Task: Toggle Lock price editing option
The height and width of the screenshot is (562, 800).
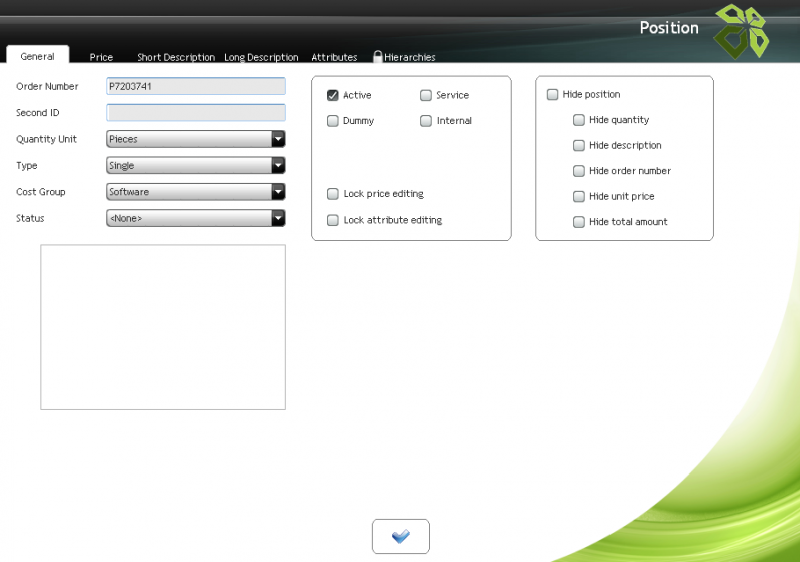Action: click(x=333, y=194)
